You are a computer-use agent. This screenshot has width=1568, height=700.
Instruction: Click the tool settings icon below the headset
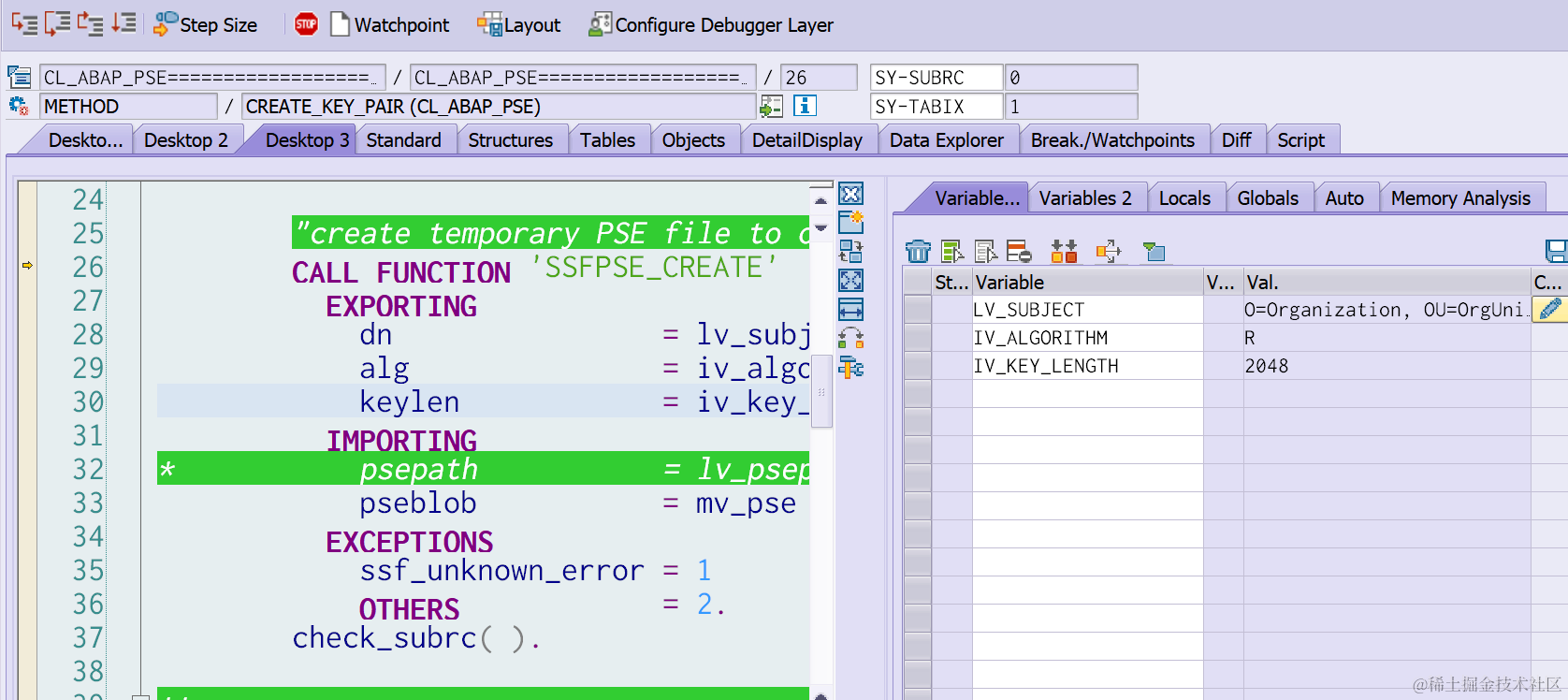tap(850, 367)
